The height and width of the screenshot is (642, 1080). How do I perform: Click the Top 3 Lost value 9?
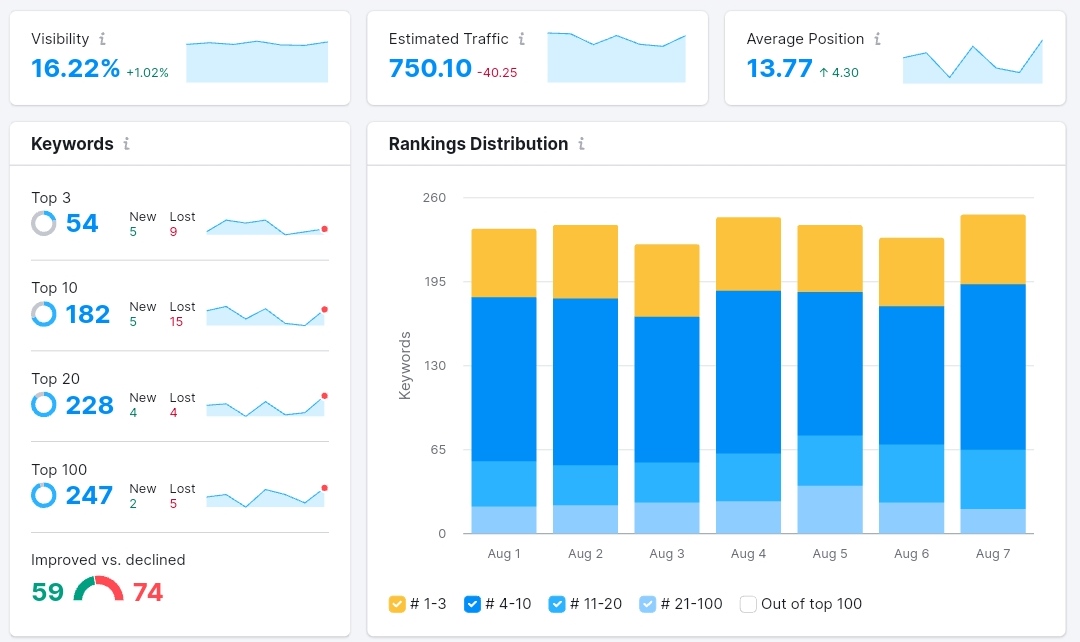point(174,232)
